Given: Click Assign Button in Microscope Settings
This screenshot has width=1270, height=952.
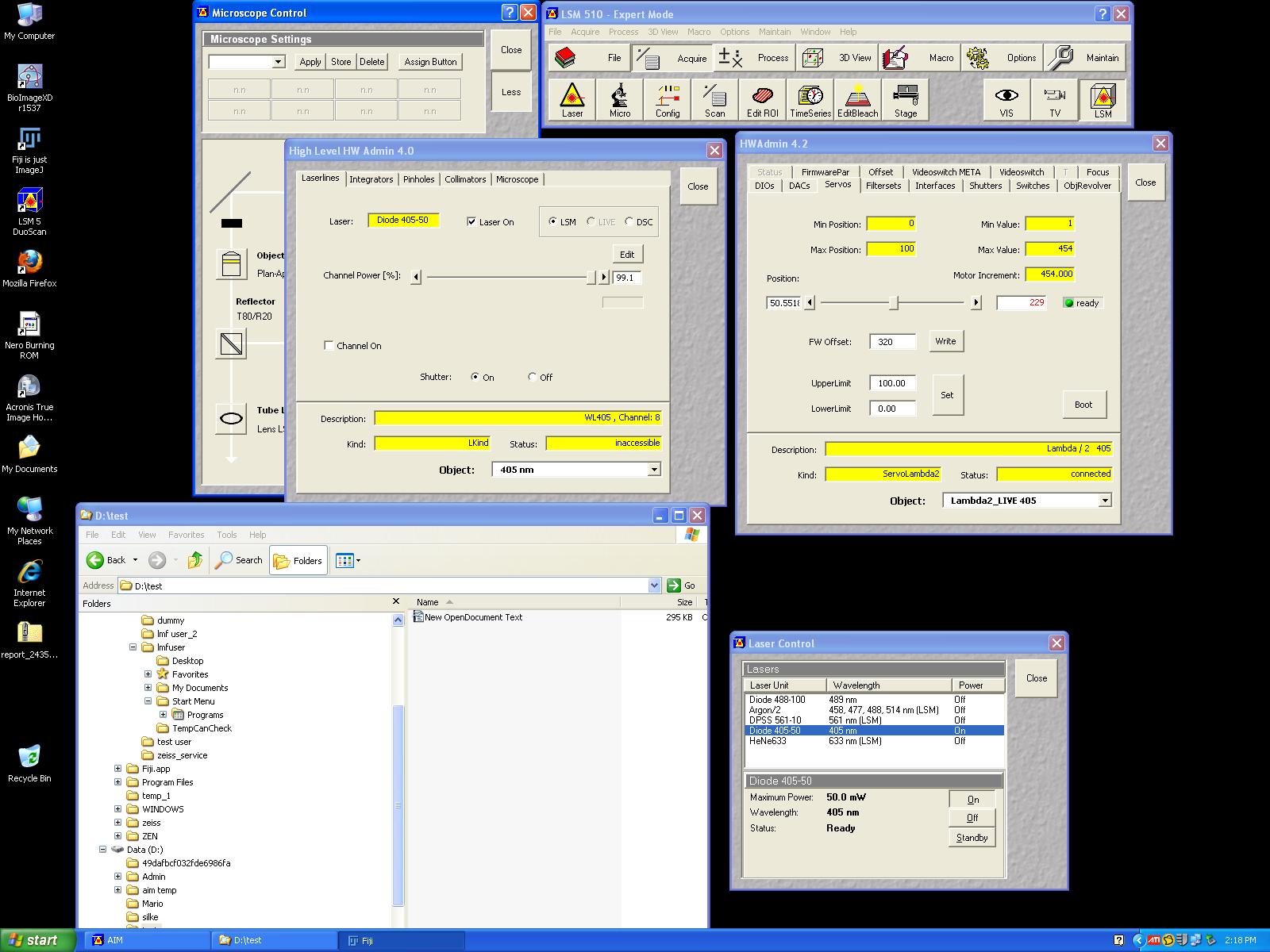Looking at the screenshot, I should [x=430, y=62].
